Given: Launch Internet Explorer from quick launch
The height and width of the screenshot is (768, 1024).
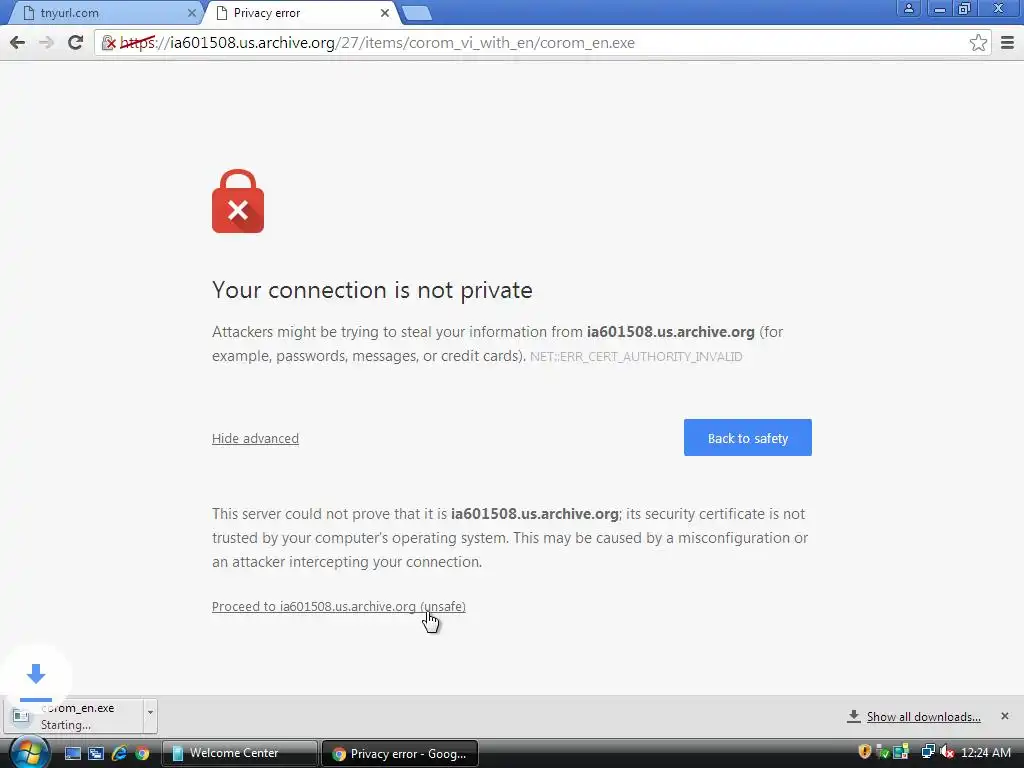Looking at the screenshot, I should pyautogui.click(x=119, y=753).
